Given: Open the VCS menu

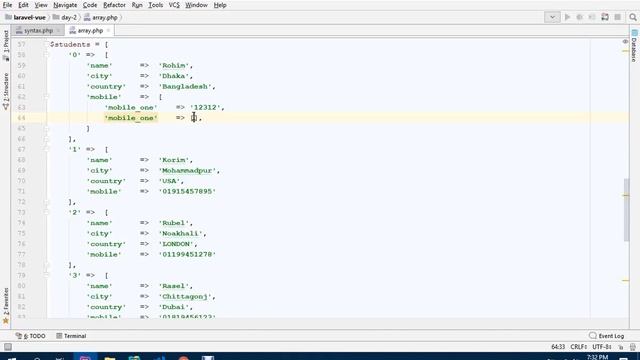Looking at the screenshot, I should point(174,5).
